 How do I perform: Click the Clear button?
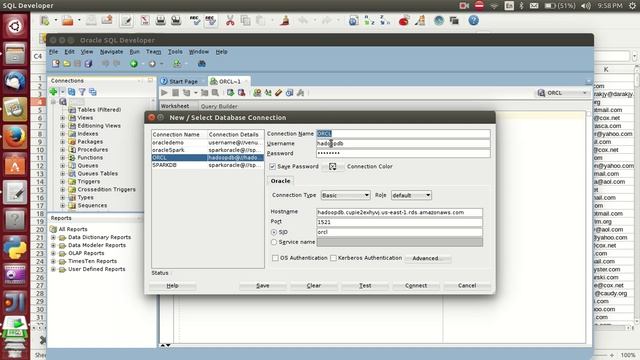(313, 286)
